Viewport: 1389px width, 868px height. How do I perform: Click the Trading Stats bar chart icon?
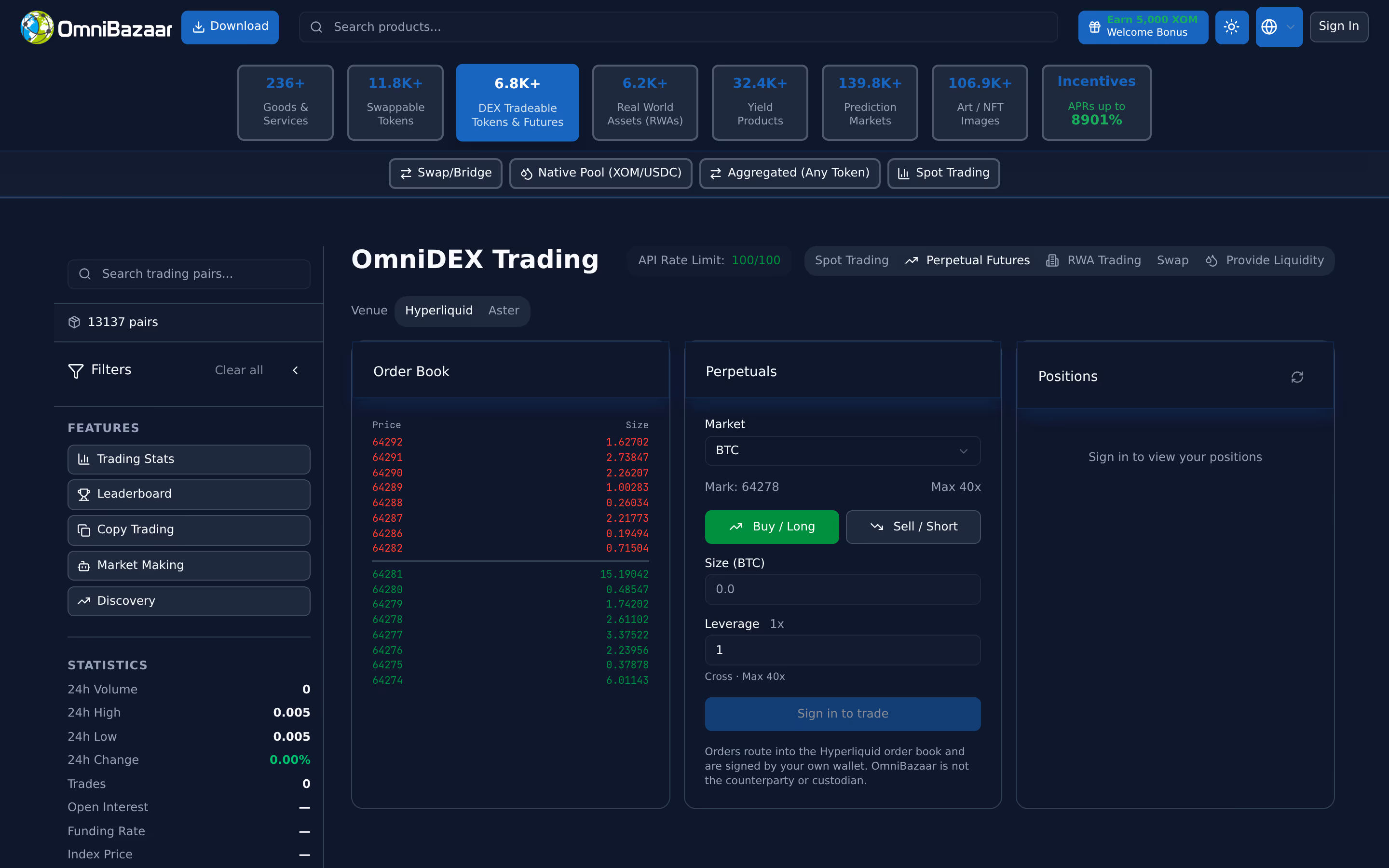(84, 459)
